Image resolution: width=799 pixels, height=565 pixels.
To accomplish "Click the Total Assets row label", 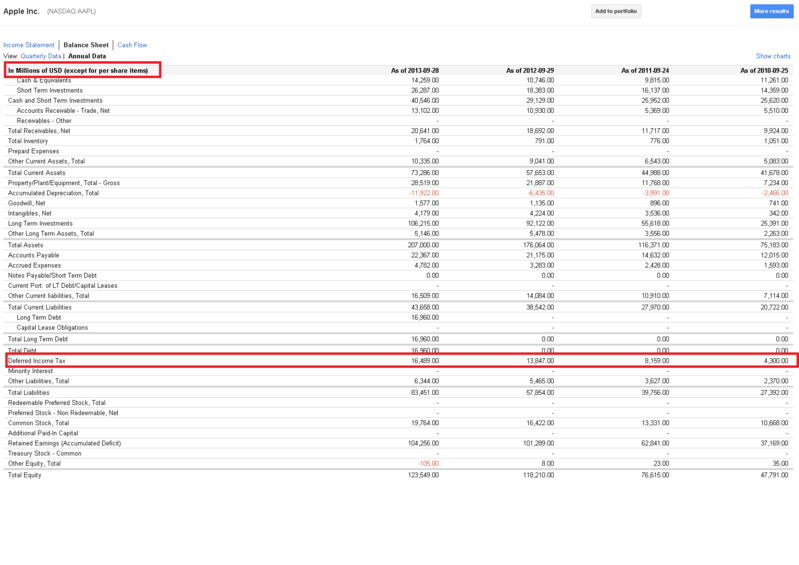I will point(25,245).
